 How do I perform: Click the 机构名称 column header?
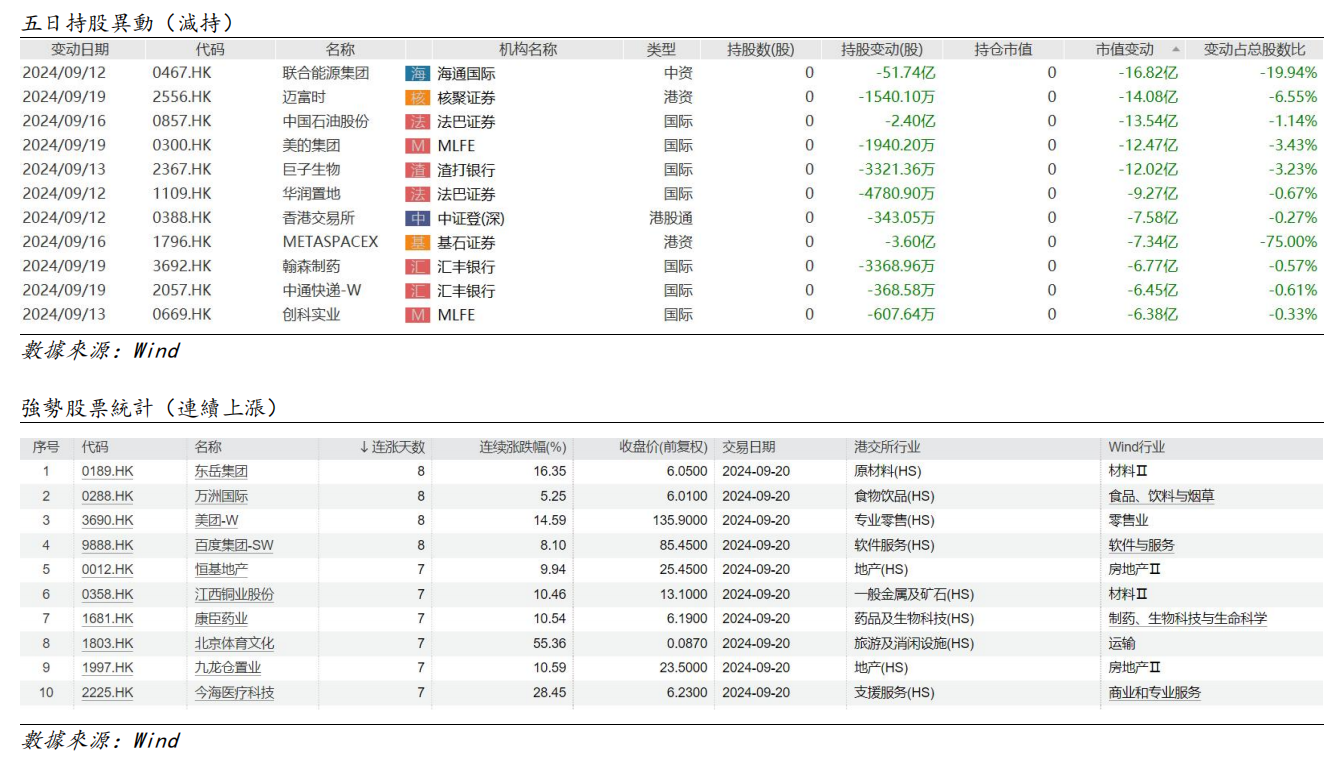click(528, 49)
